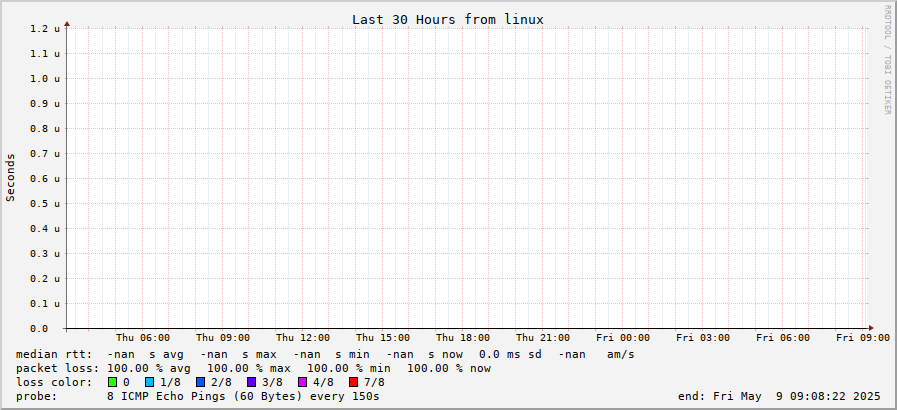Click the light blue 1/8 loss swatch
Screen dimensions: 897x410
click(x=150, y=382)
